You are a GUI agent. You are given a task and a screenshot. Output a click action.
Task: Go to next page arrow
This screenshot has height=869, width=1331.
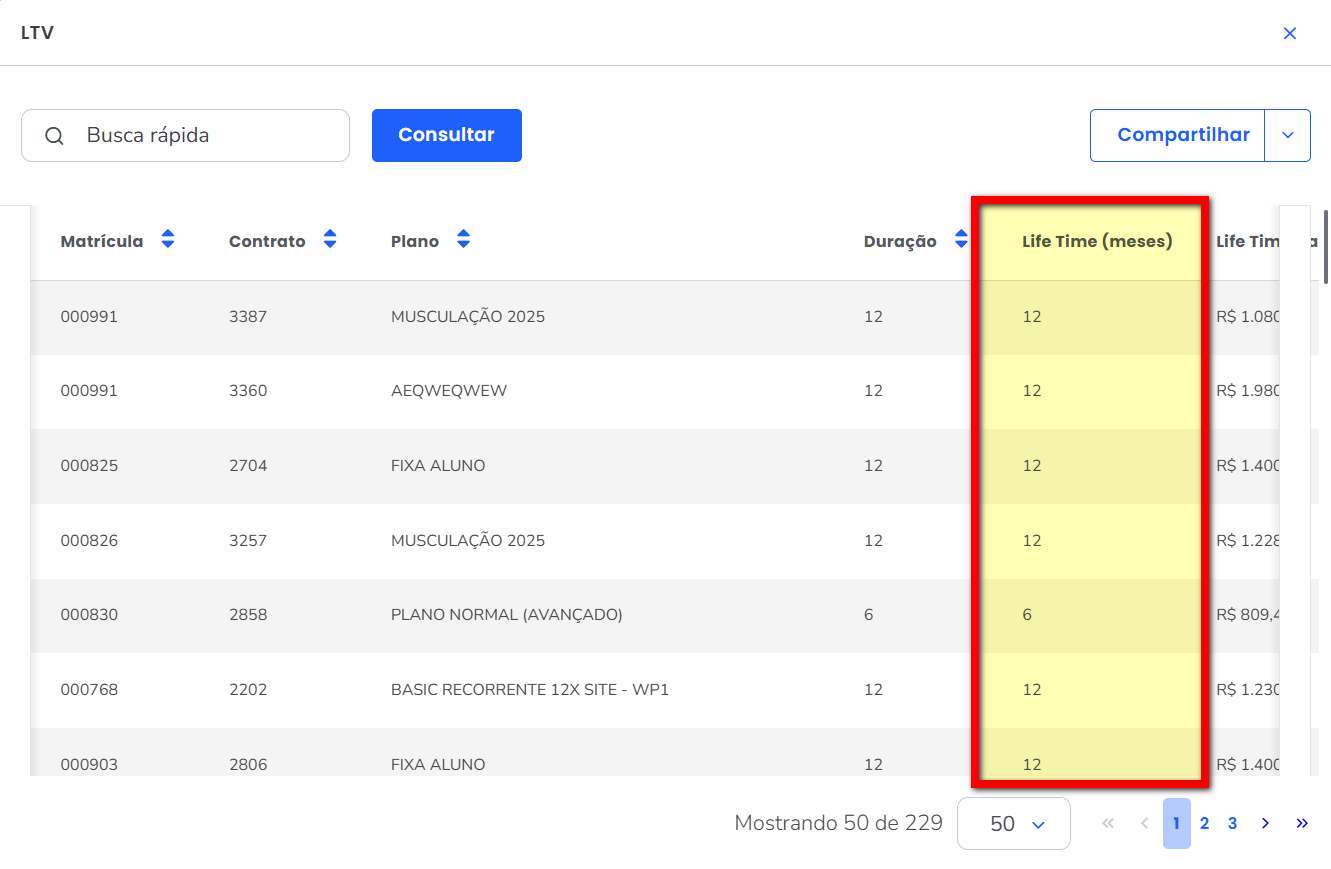1265,823
